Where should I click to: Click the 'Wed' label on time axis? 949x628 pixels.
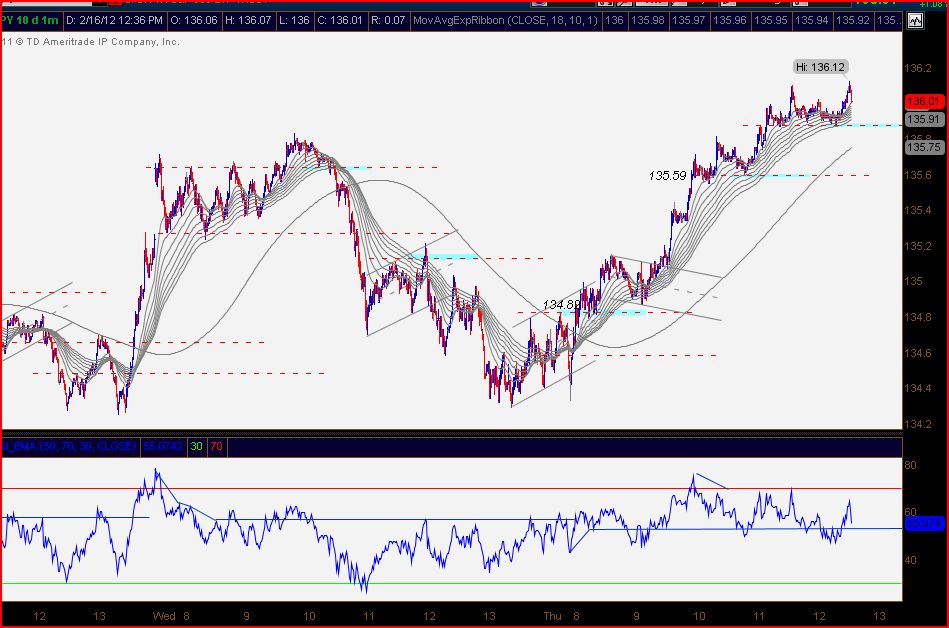pos(164,616)
